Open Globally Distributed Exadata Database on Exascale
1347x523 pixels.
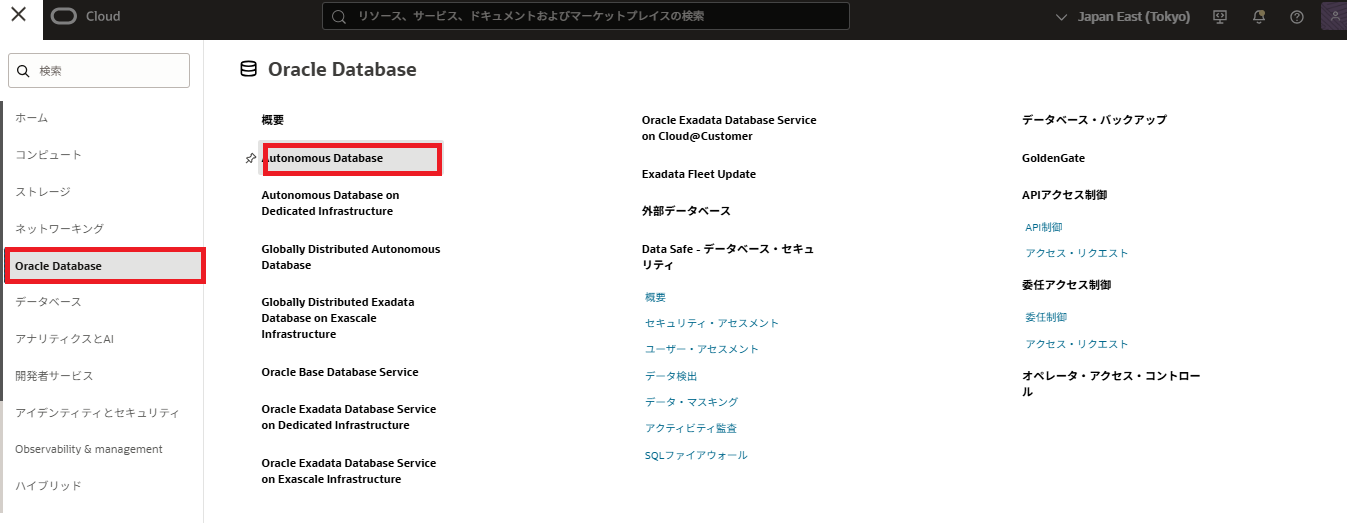338,318
